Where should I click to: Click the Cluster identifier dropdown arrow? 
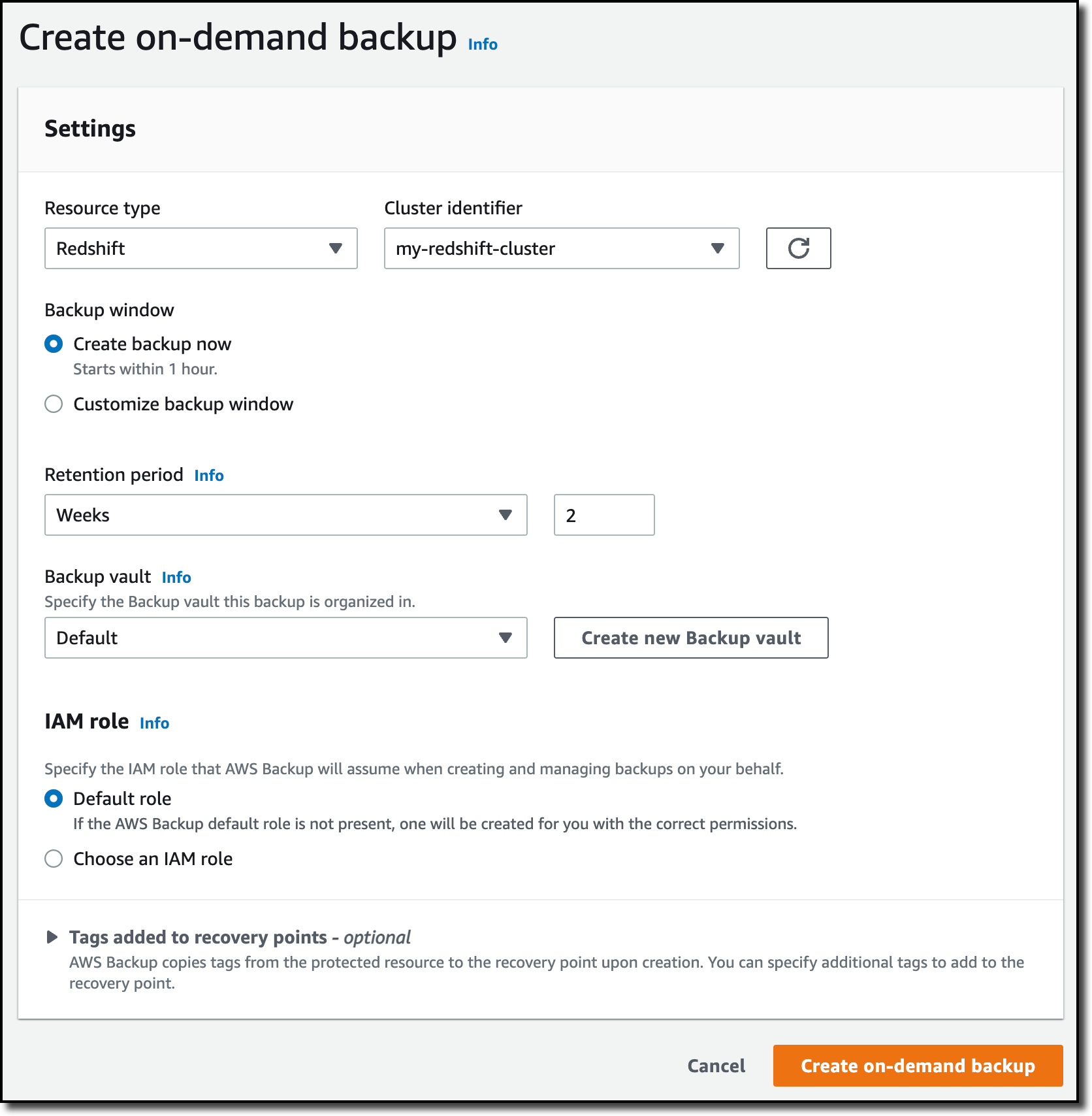pyautogui.click(x=718, y=248)
